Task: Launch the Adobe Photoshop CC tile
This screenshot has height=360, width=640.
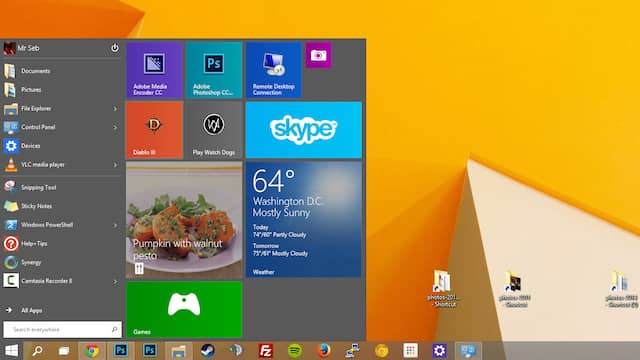Action: [214, 70]
